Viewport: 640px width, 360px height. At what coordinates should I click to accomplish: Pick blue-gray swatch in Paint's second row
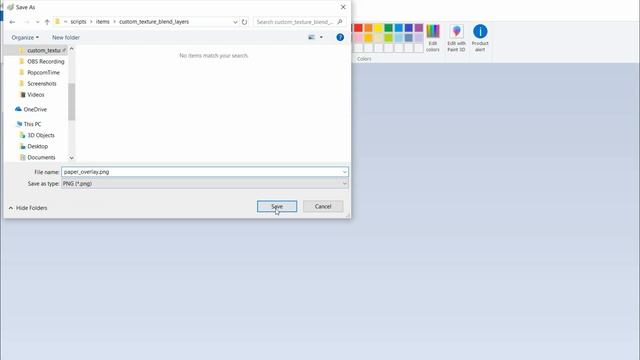point(409,38)
